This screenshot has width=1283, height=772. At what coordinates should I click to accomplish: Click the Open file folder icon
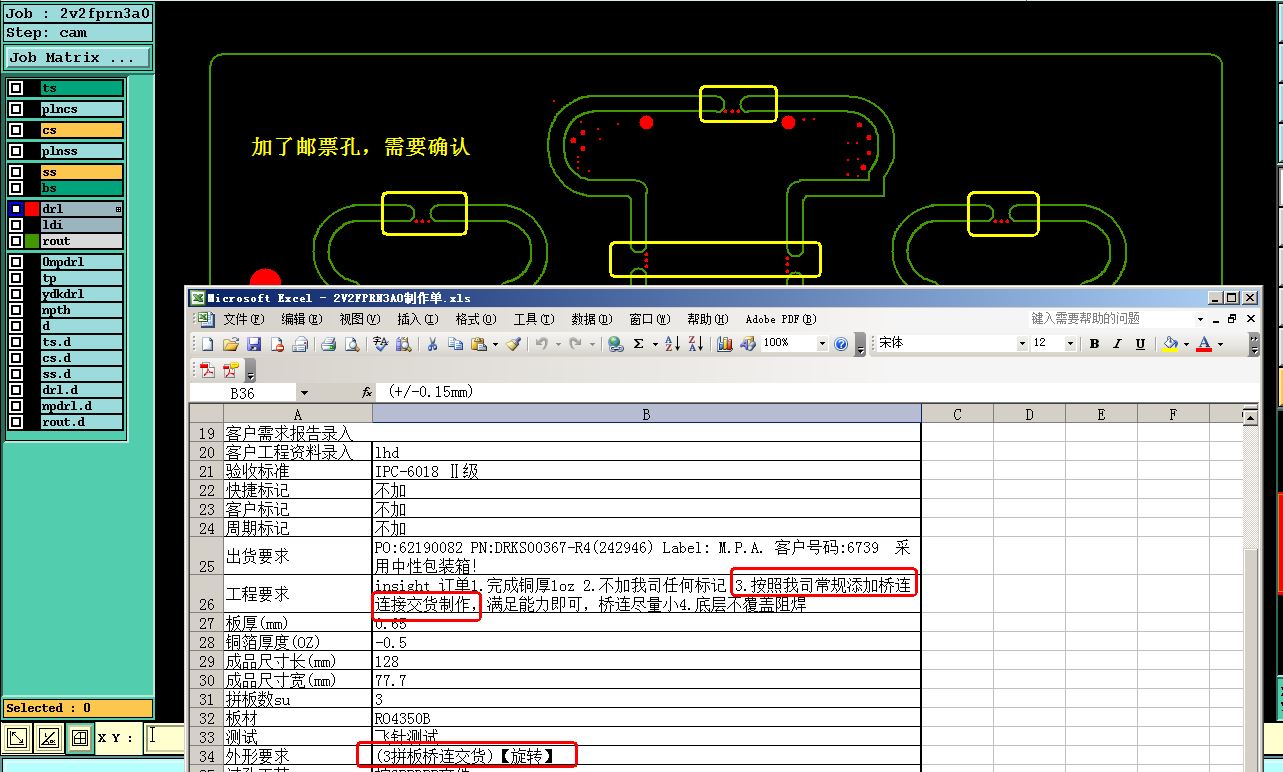coord(230,344)
